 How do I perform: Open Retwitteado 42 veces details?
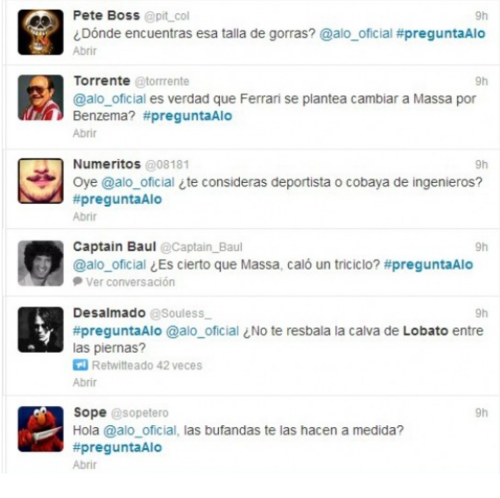point(147,365)
